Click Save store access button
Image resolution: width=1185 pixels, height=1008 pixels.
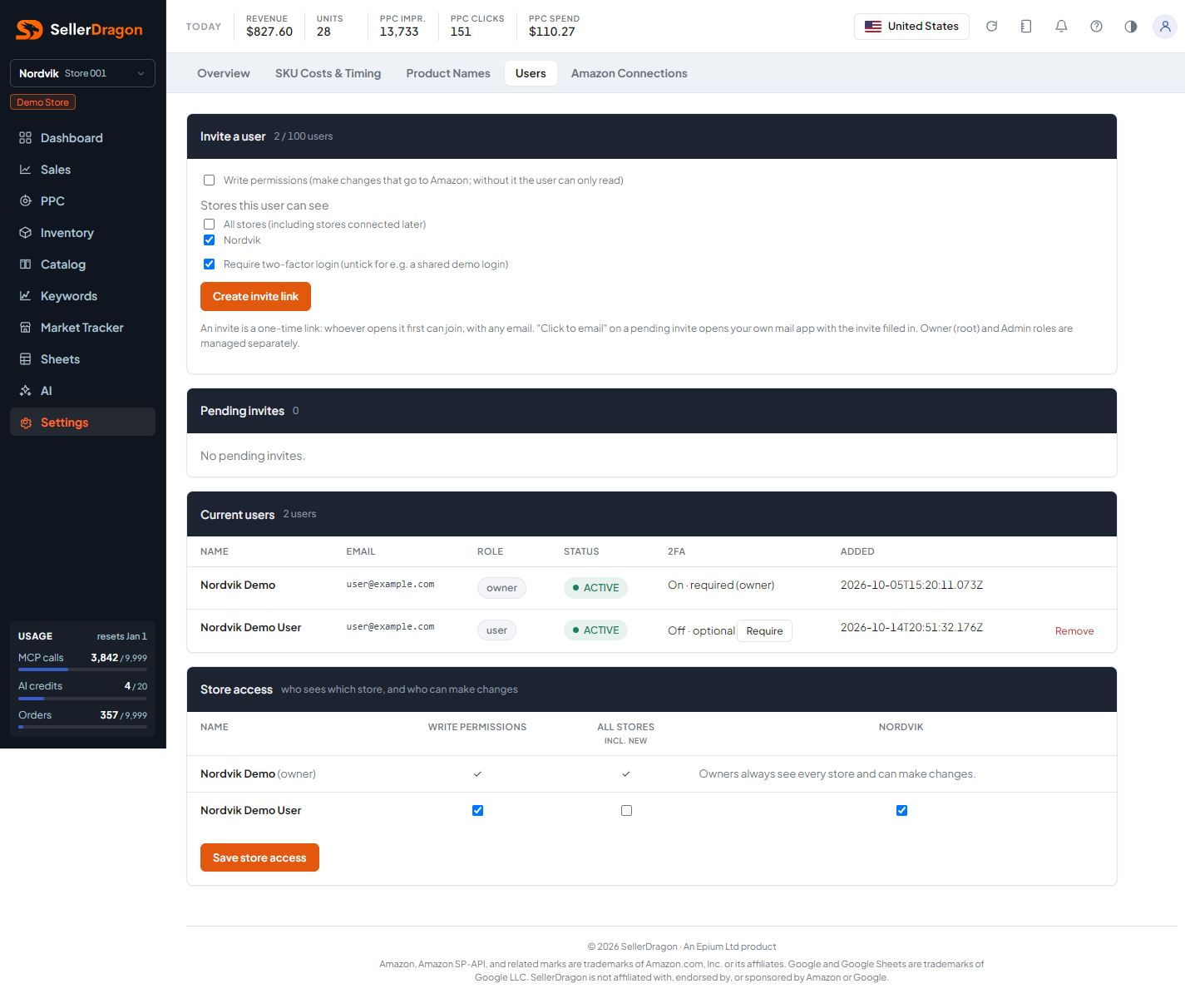pos(259,858)
